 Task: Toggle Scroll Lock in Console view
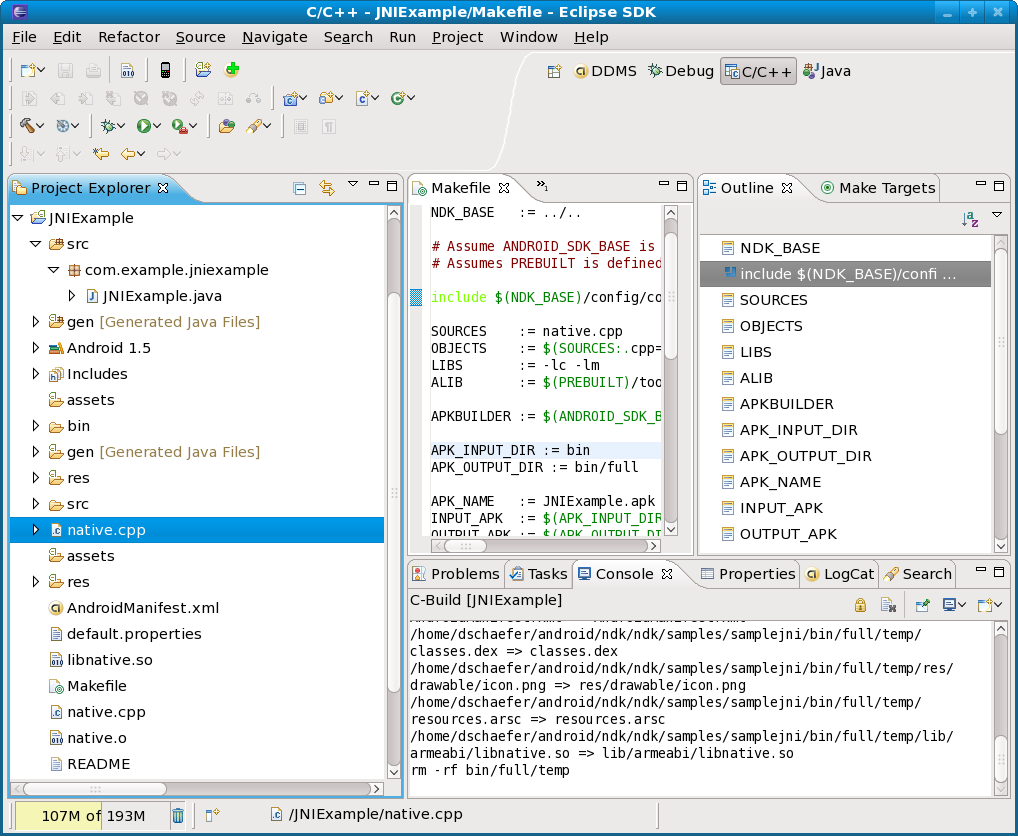[860, 604]
